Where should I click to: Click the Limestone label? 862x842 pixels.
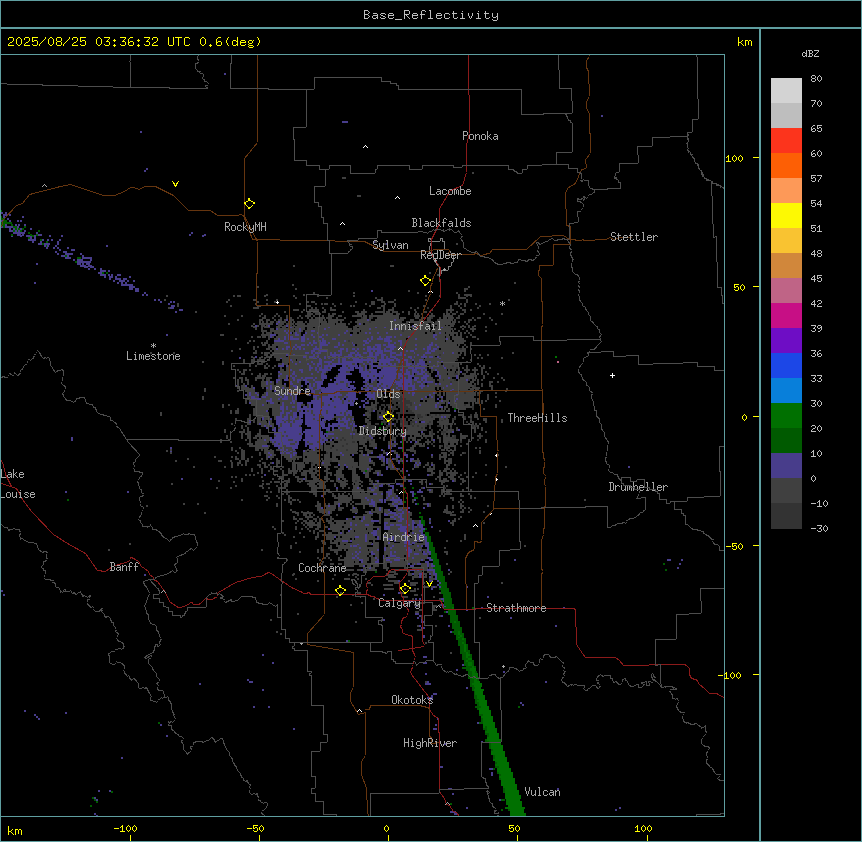pos(153,356)
